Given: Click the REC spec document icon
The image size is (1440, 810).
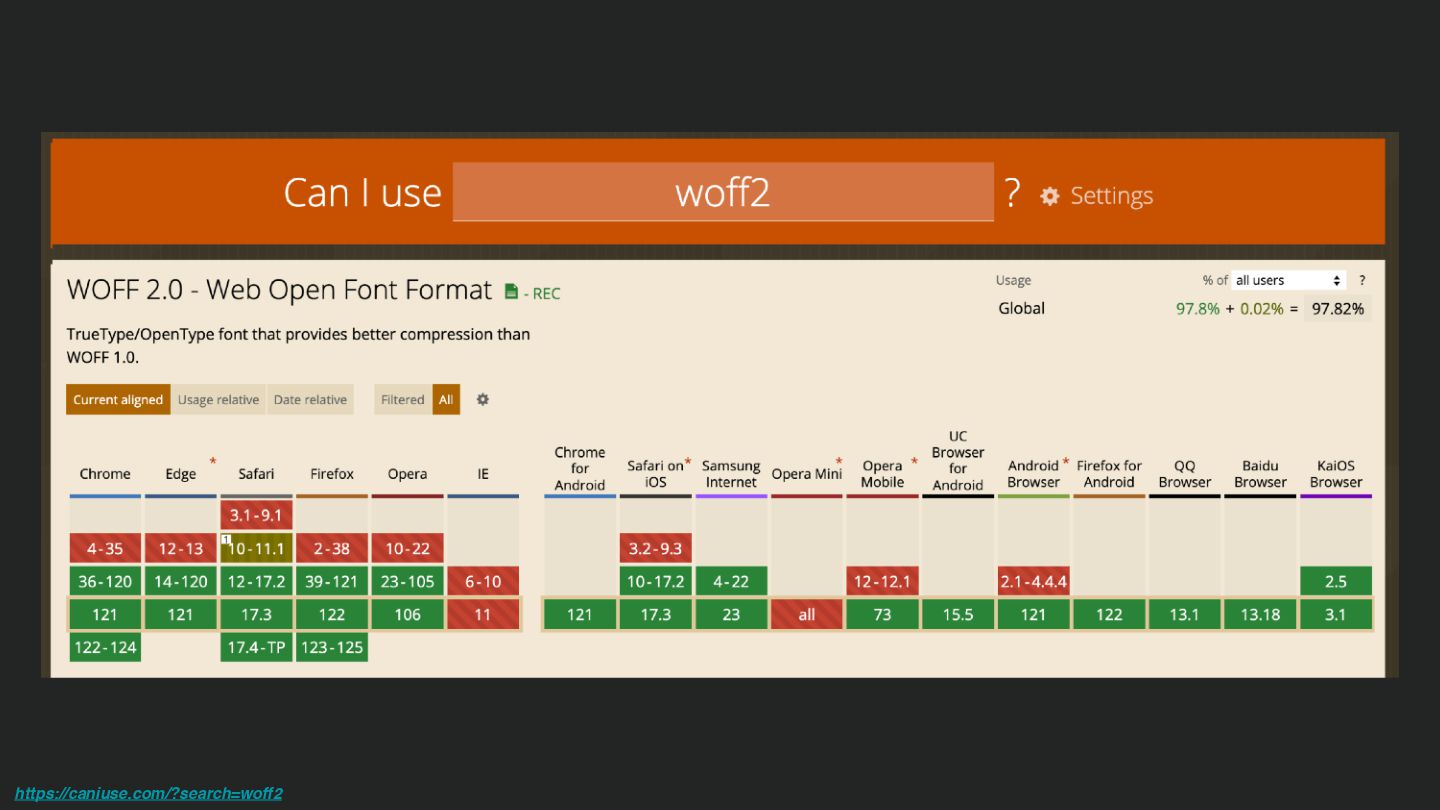Looking at the screenshot, I should 511,291.
